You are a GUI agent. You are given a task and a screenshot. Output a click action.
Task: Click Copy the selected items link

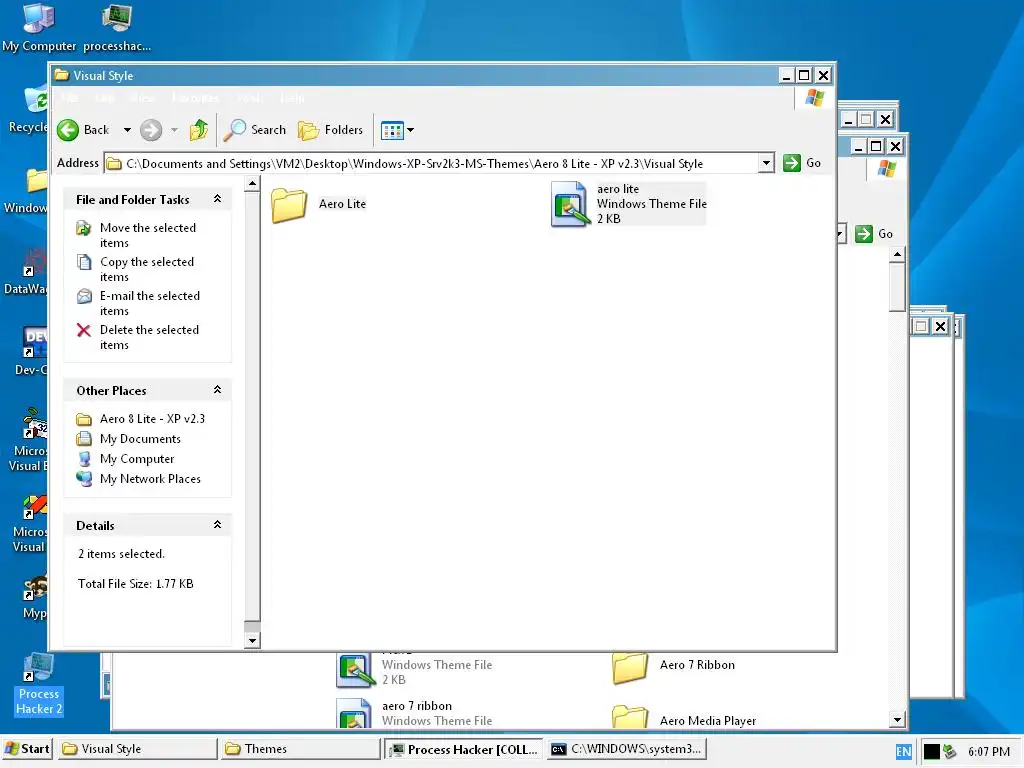coord(147,269)
